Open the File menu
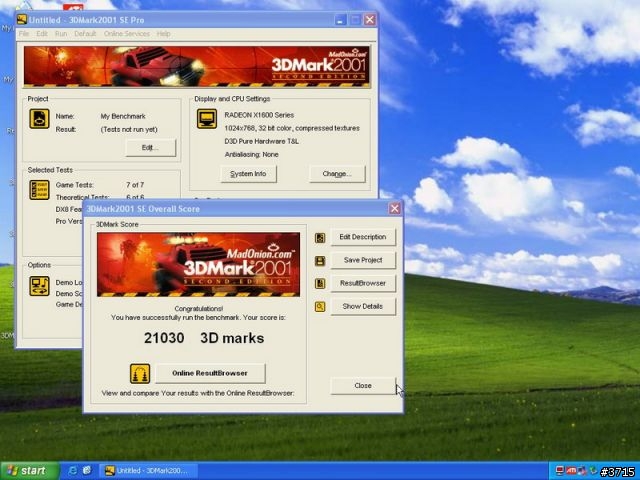640x480 pixels. click(24, 33)
